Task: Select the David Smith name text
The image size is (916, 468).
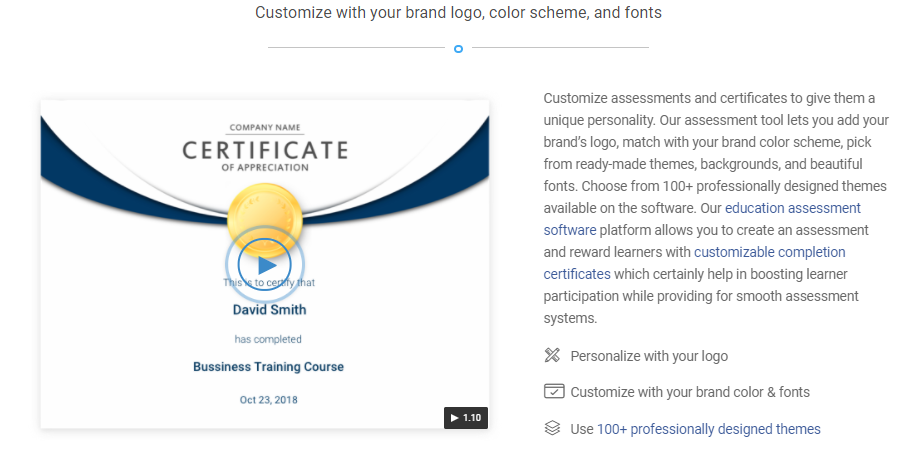Action: [x=269, y=310]
